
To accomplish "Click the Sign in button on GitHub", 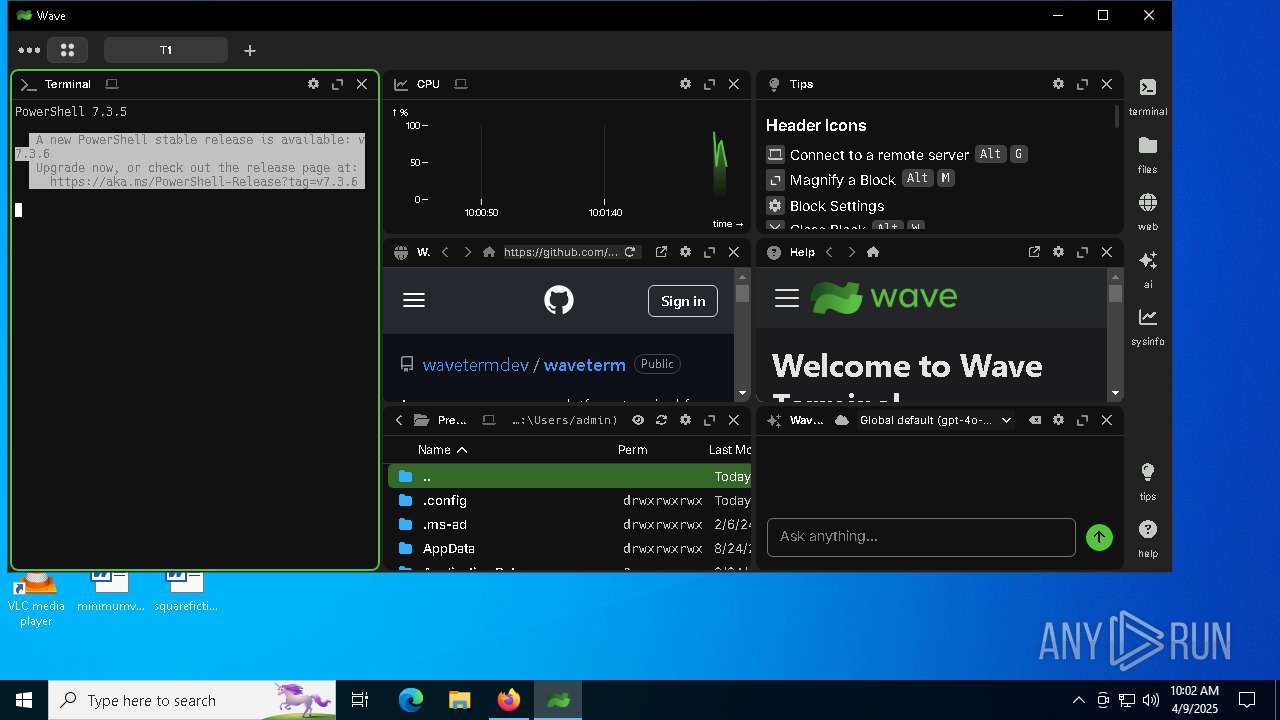I will click(x=683, y=301).
